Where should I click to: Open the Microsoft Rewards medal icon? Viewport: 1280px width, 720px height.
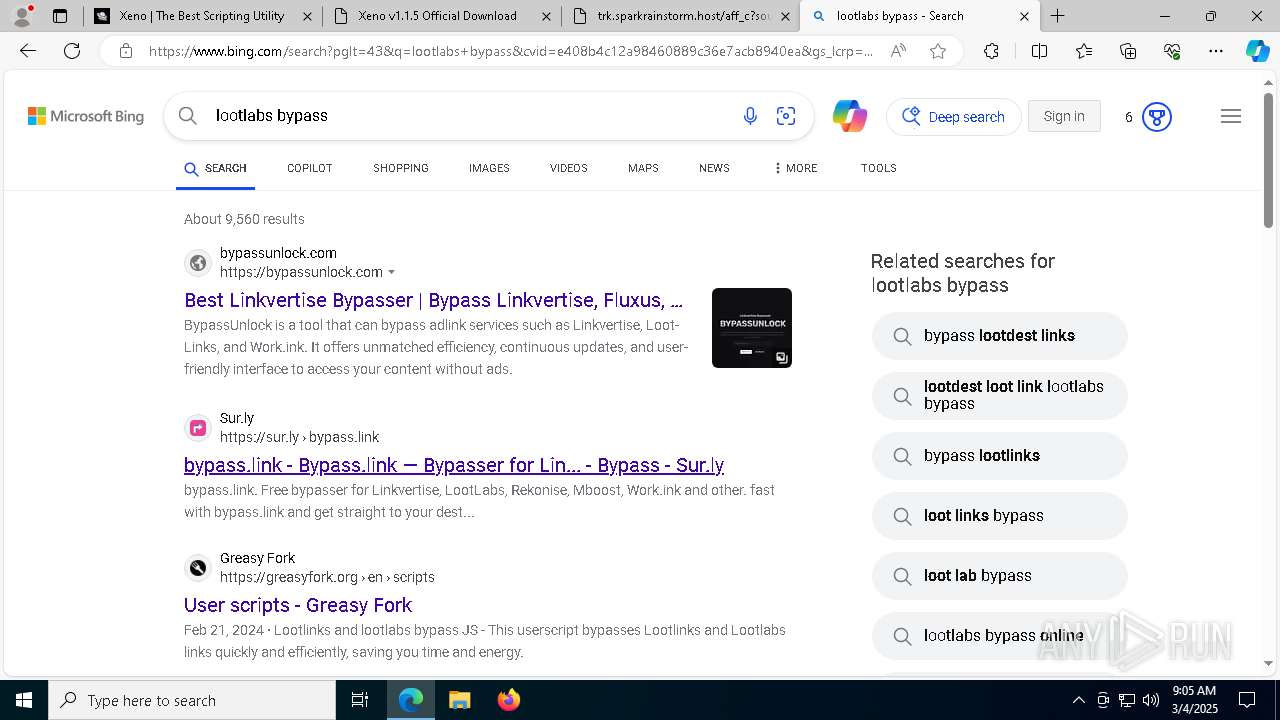1157,117
